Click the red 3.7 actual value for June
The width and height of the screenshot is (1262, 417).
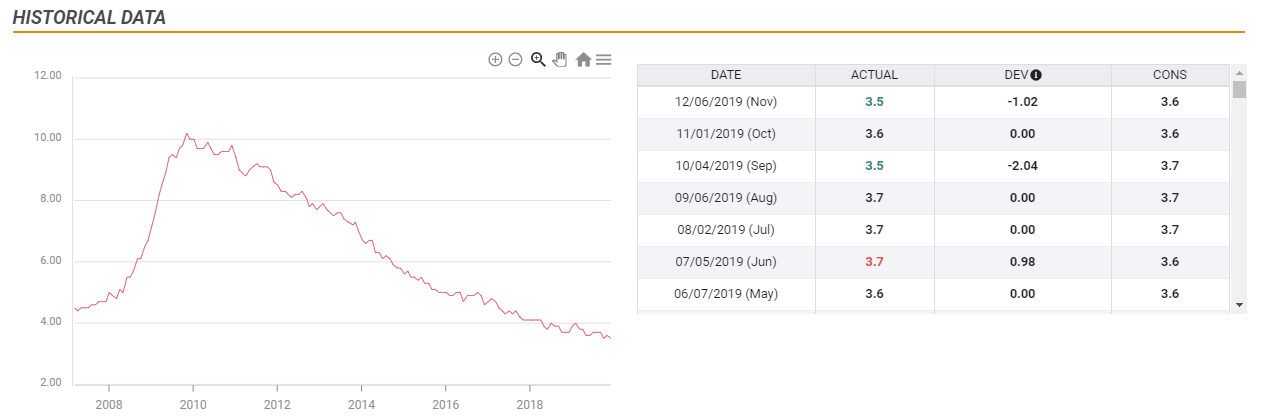pos(874,262)
